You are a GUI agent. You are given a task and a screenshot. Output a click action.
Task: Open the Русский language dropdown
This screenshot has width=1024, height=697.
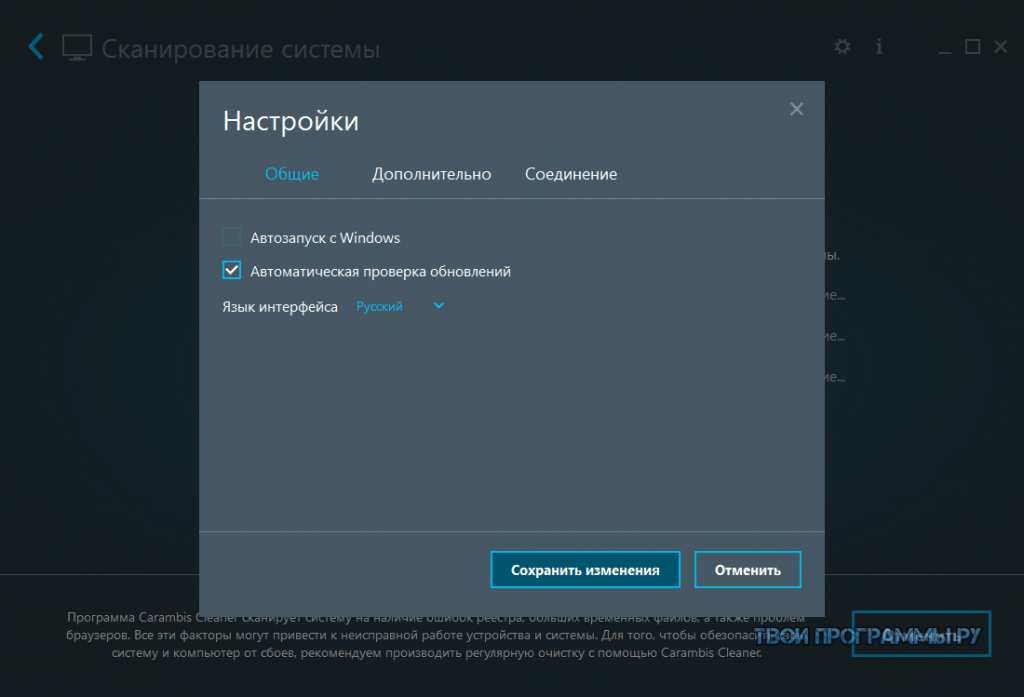point(400,306)
